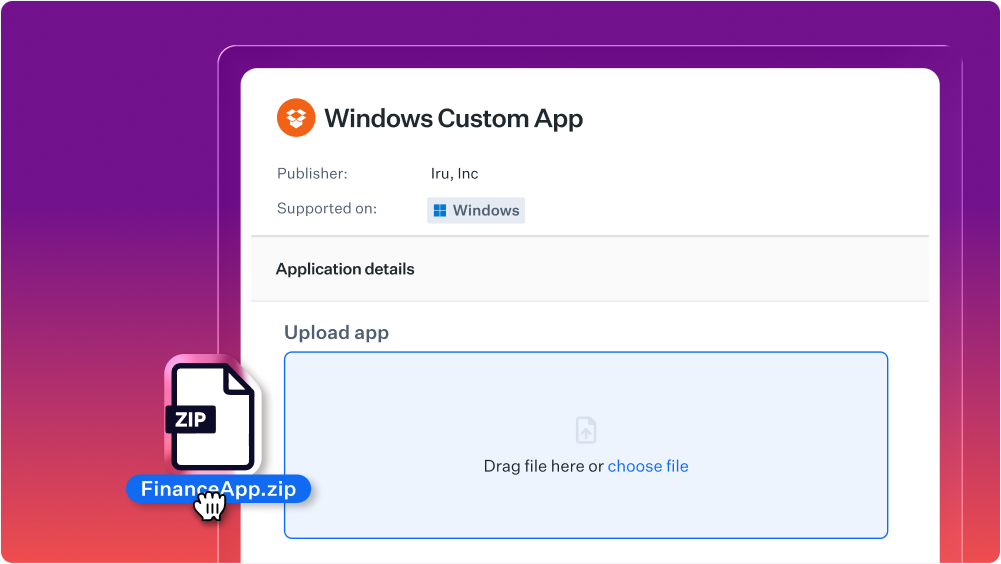This screenshot has width=1001, height=564.
Task: Click the orange Windows Custom App logo icon
Action: coord(296,118)
